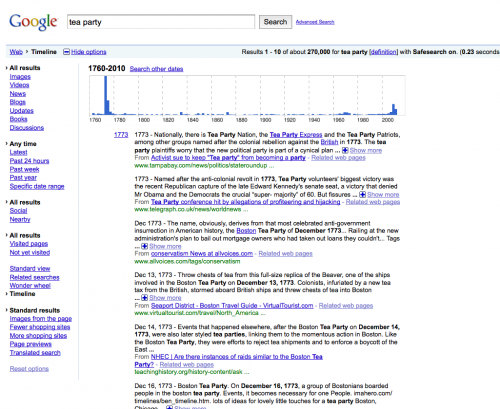
Task: Open Related web pages for Telegraph result
Action: click(x=373, y=202)
